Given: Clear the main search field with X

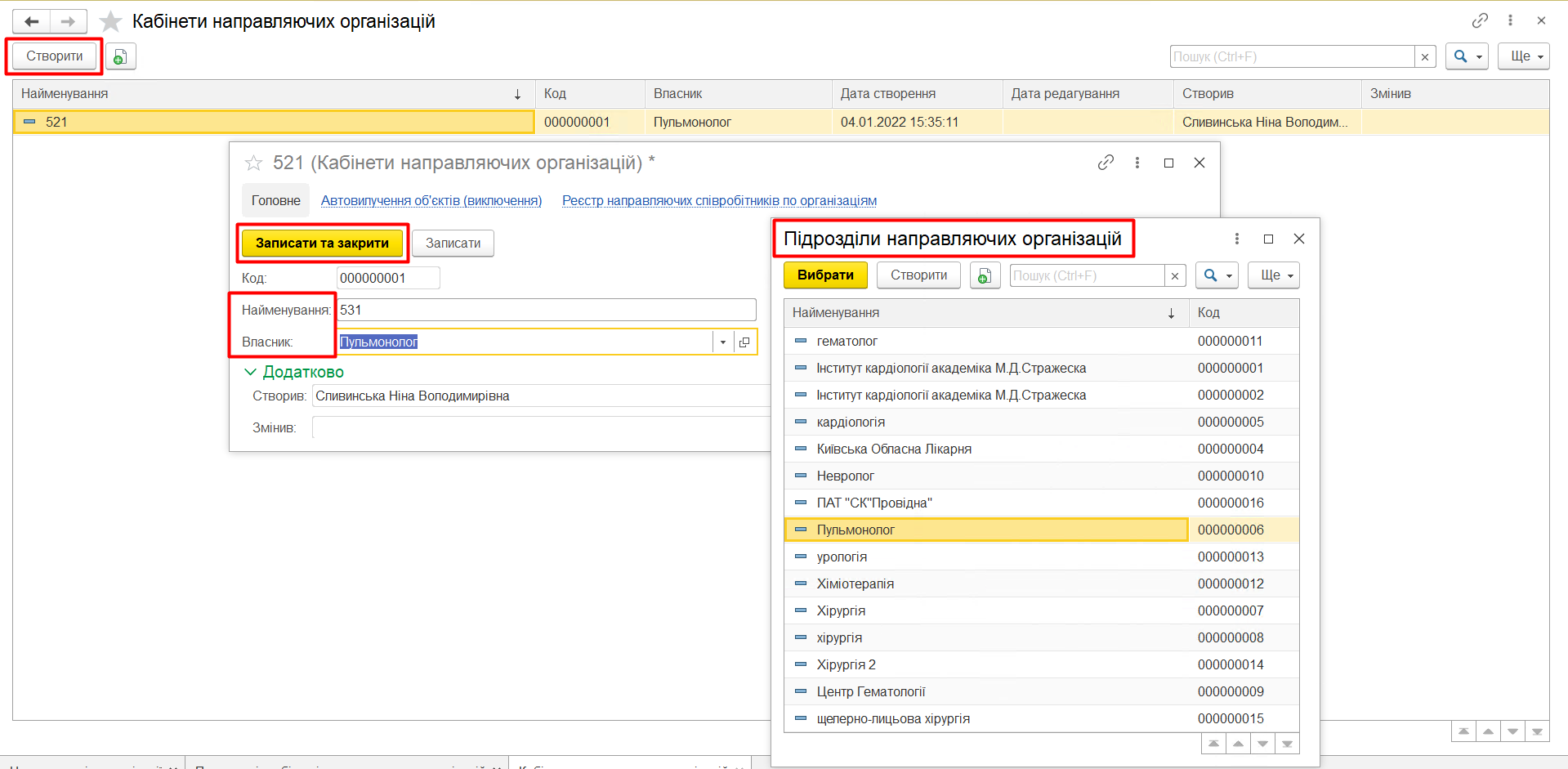Looking at the screenshot, I should (1425, 56).
